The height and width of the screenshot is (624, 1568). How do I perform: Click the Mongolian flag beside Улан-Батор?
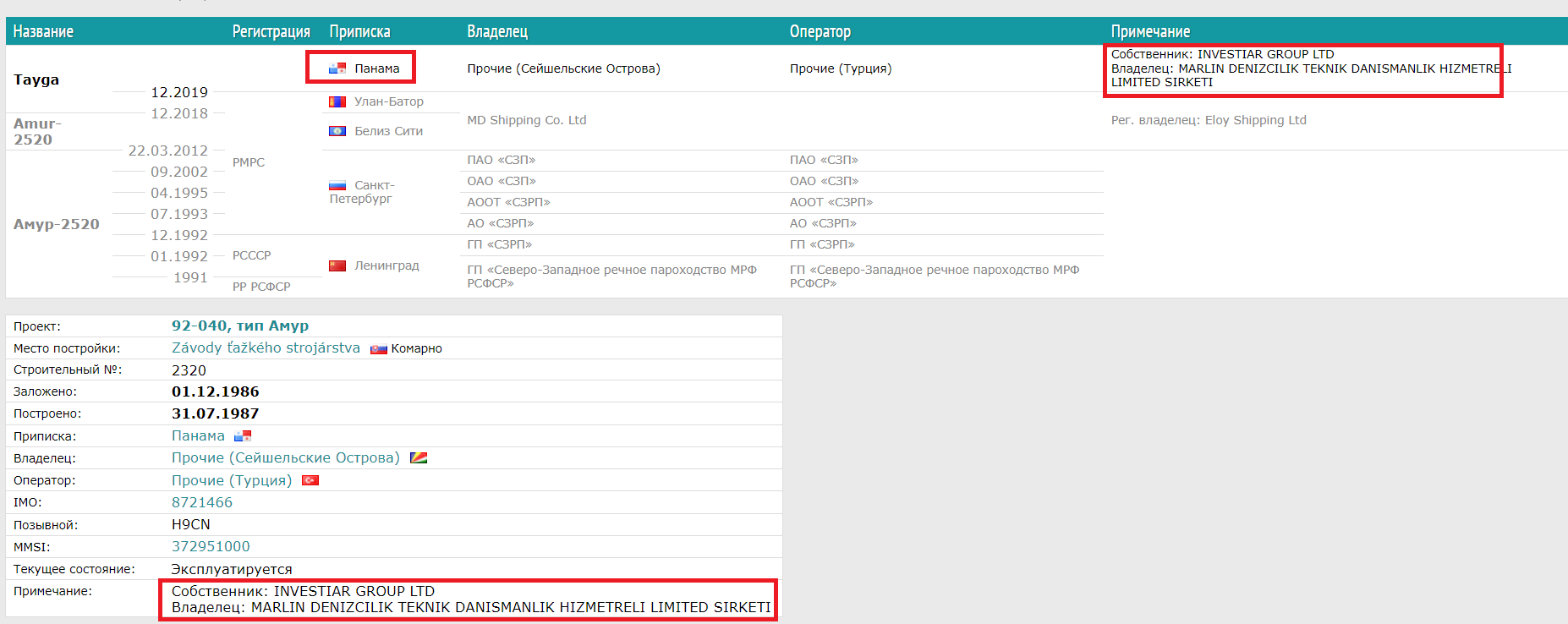tap(337, 101)
